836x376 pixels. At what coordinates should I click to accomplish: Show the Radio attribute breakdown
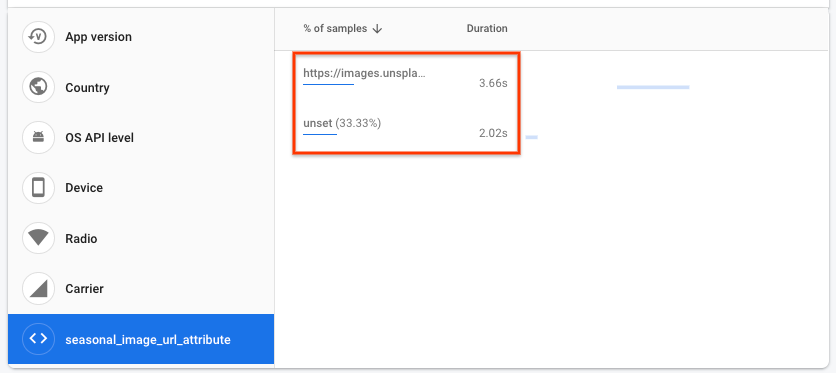(x=141, y=238)
